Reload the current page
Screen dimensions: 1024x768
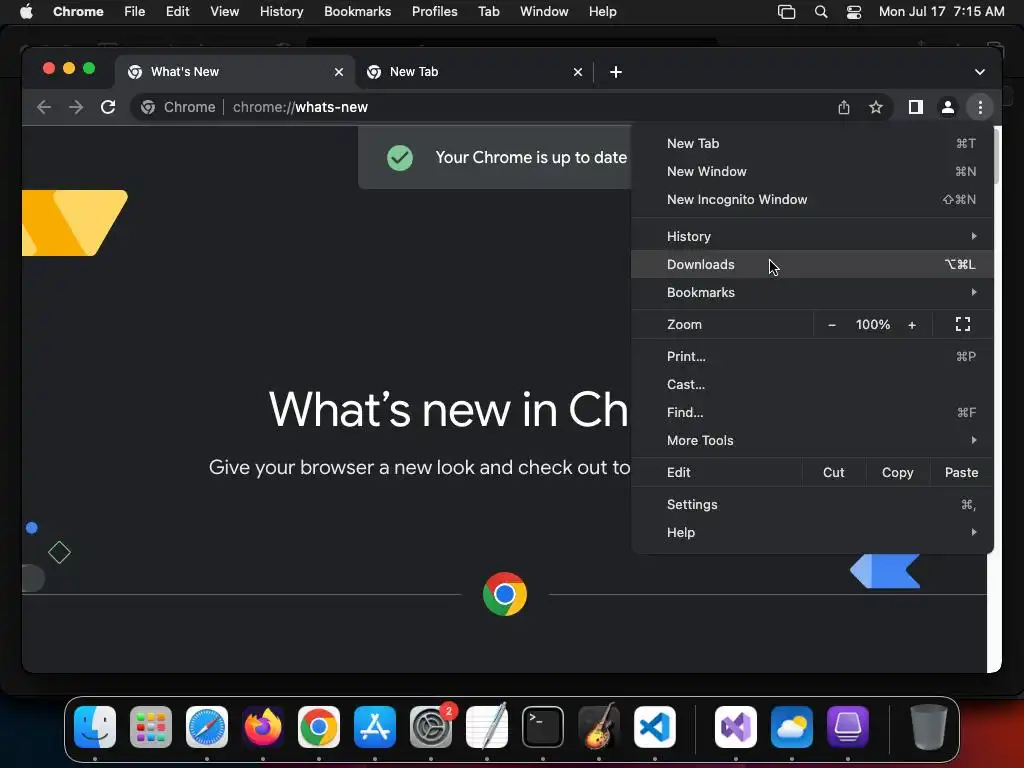tap(108, 107)
